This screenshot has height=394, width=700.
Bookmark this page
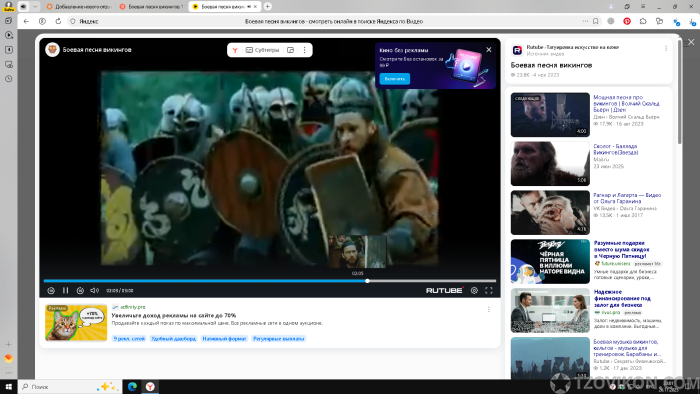pos(596,21)
